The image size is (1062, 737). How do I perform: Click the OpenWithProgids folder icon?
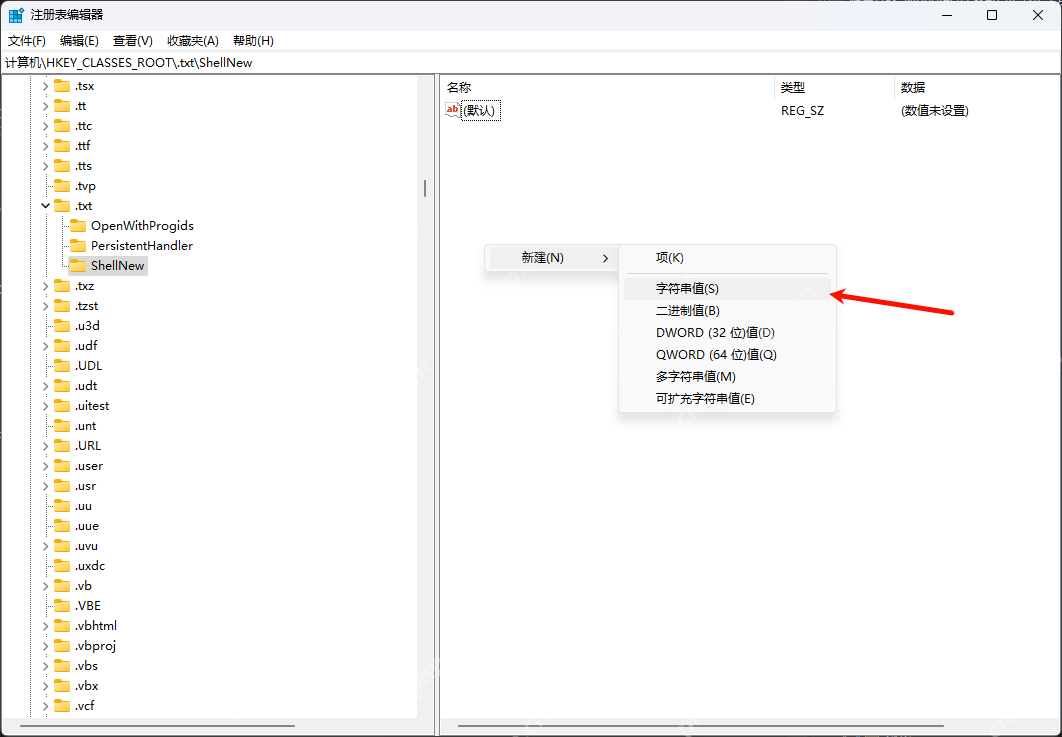coord(78,226)
